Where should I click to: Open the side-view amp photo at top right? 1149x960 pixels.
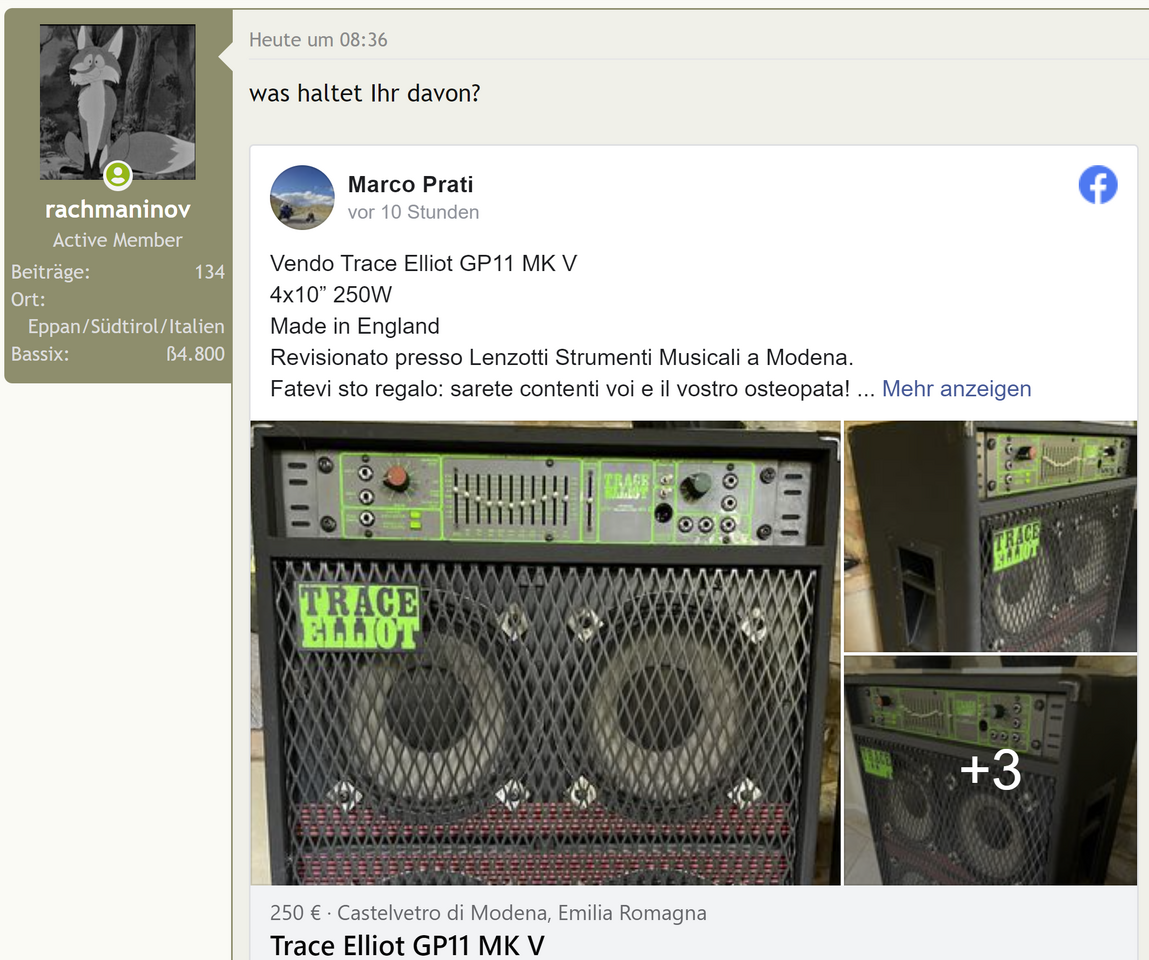tap(991, 536)
